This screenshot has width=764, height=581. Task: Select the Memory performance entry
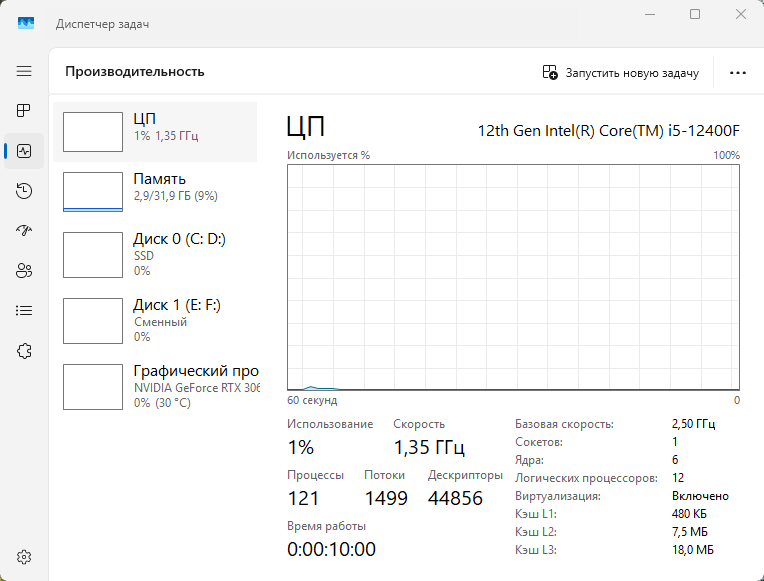click(155, 191)
